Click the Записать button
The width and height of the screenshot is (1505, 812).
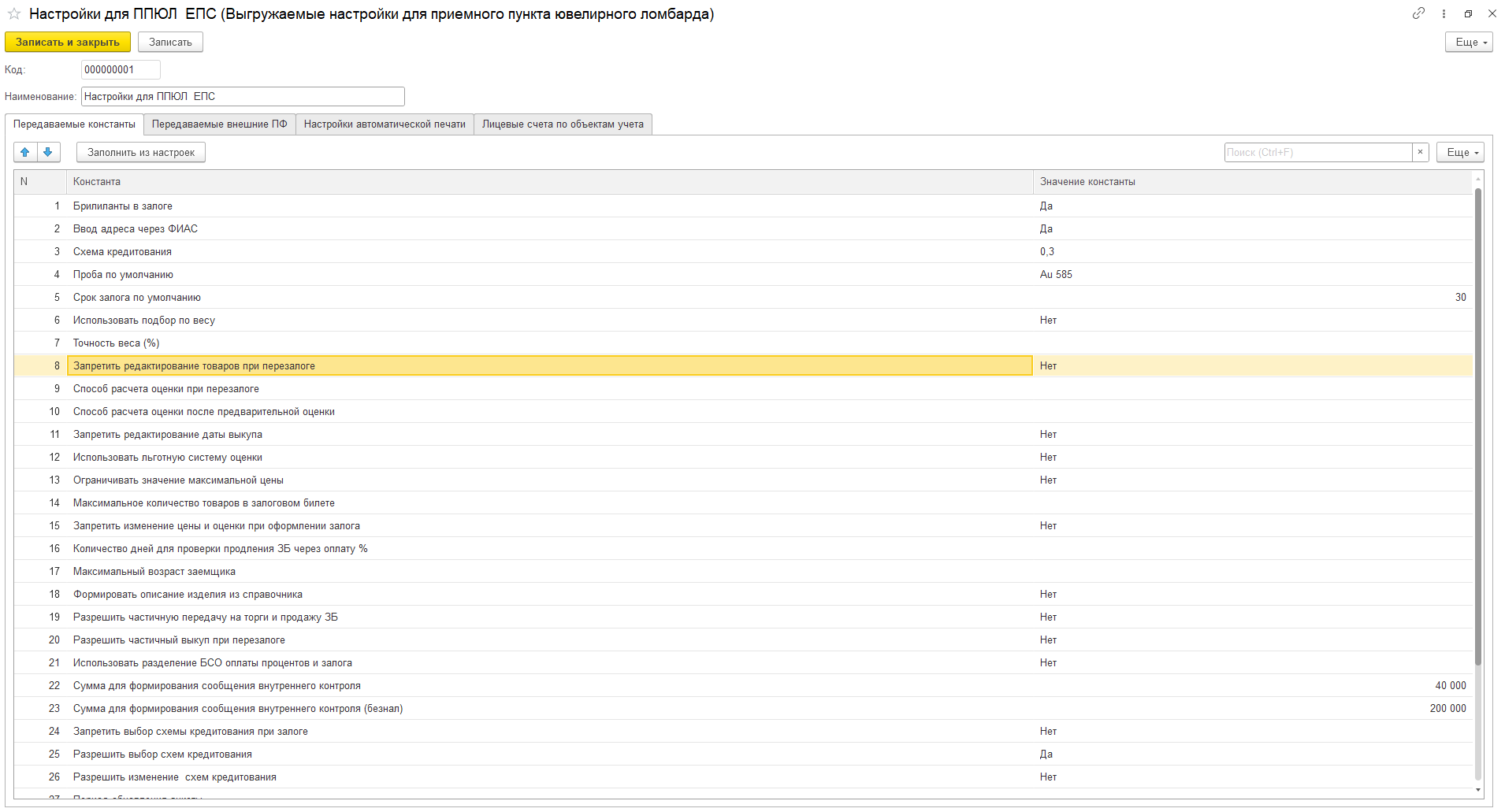tap(170, 42)
